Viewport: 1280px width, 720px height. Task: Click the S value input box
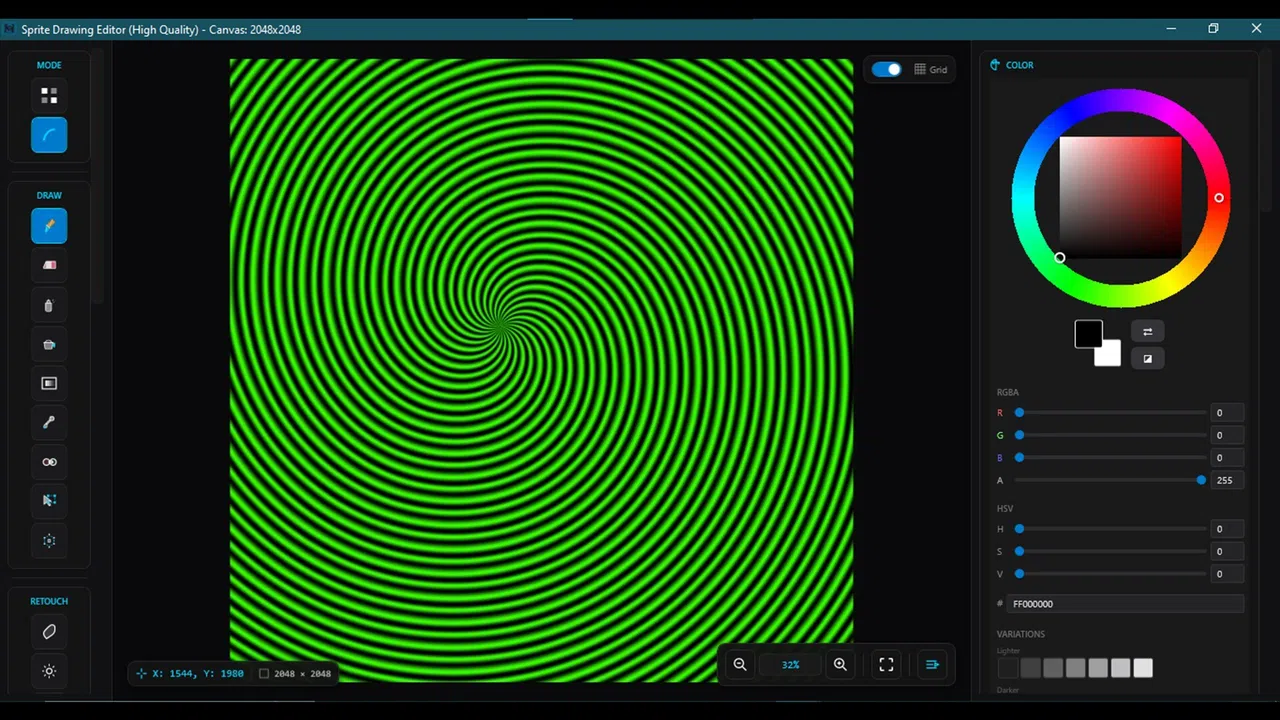pos(1228,551)
